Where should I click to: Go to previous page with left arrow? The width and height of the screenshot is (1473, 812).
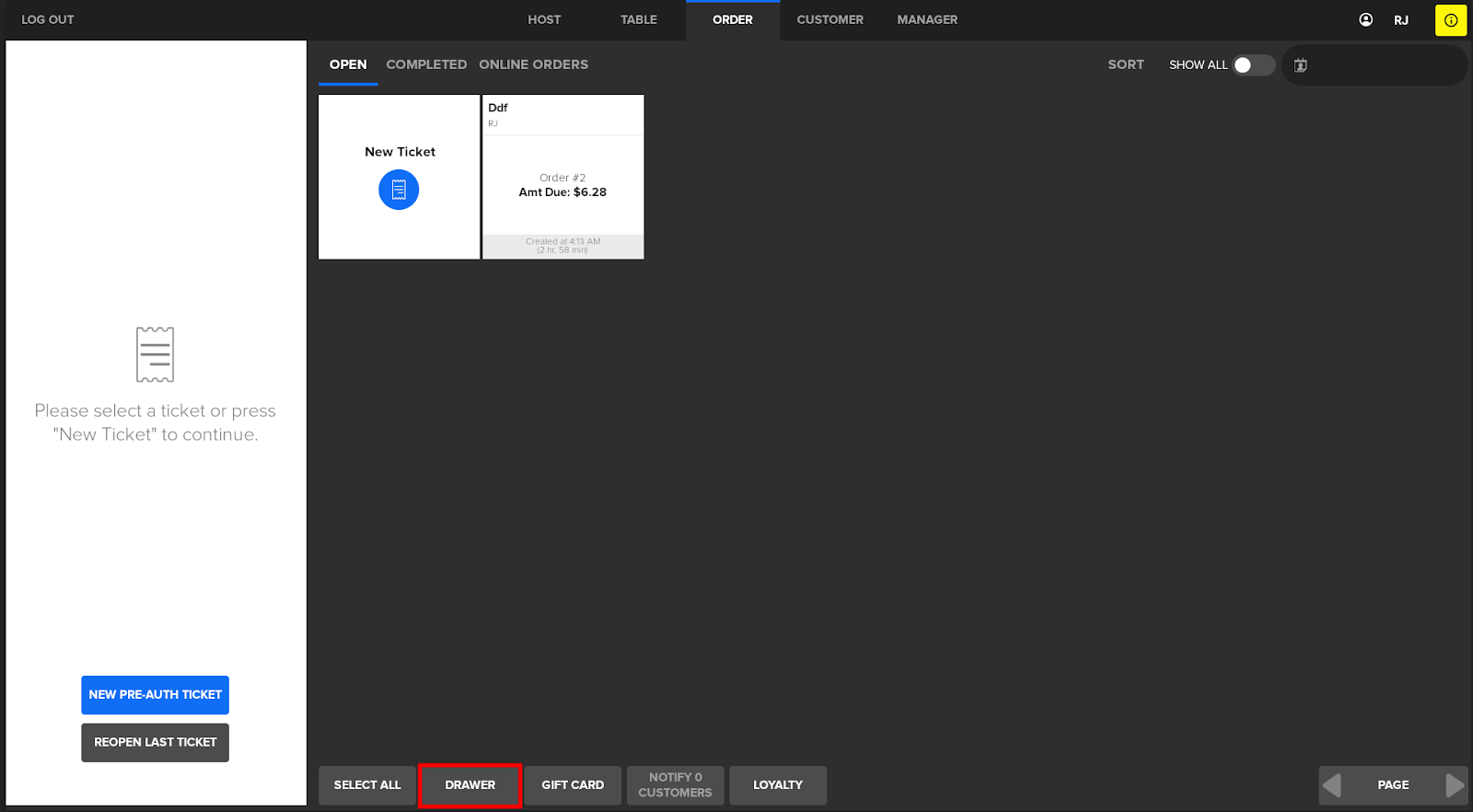point(1332,785)
